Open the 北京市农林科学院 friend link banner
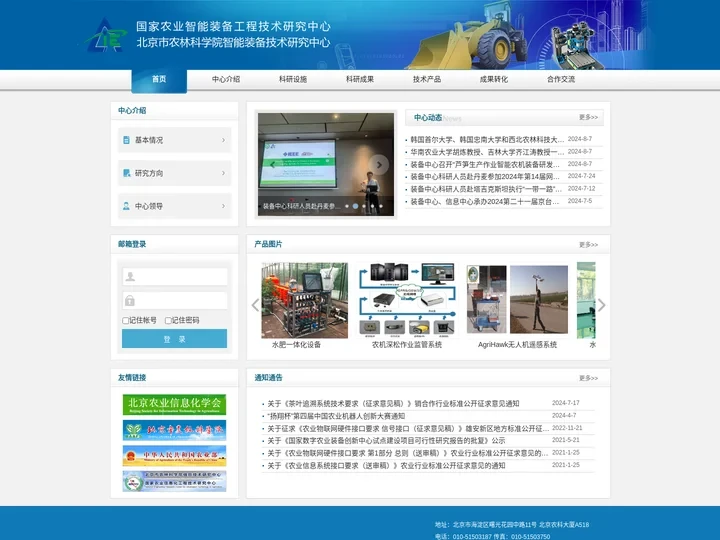720x540 pixels. point(174,430)
